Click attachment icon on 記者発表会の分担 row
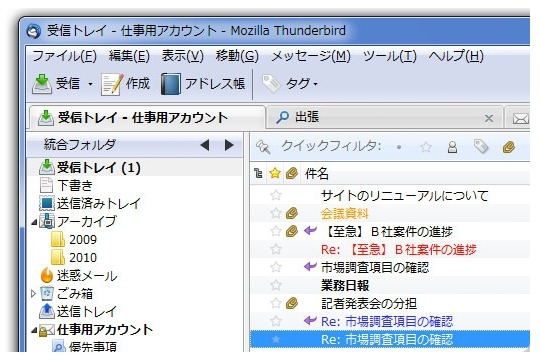540x360 pixels. coord(292,303)
